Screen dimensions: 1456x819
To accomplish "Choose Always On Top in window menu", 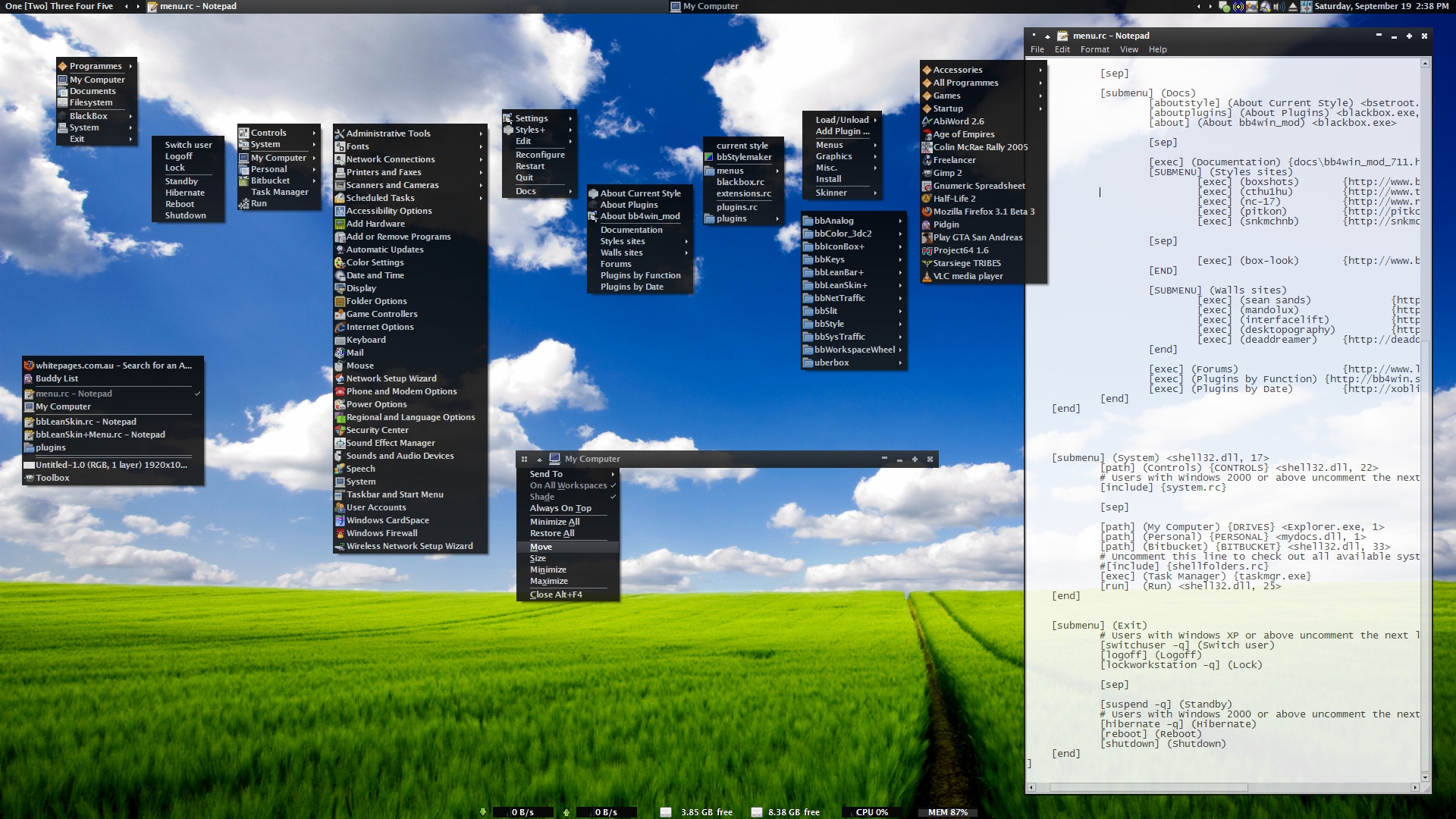I will 560,508.
